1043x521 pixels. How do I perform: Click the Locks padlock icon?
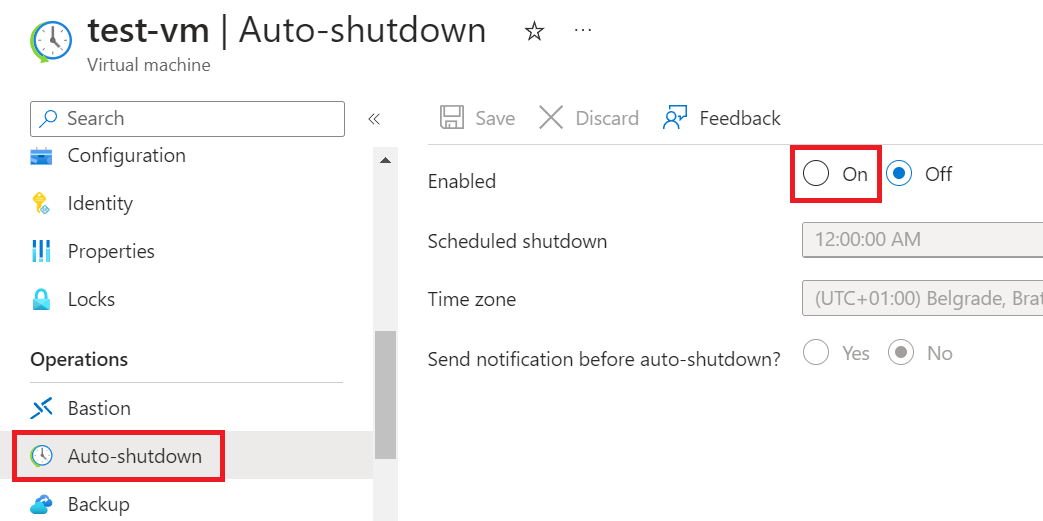(41, 300)
